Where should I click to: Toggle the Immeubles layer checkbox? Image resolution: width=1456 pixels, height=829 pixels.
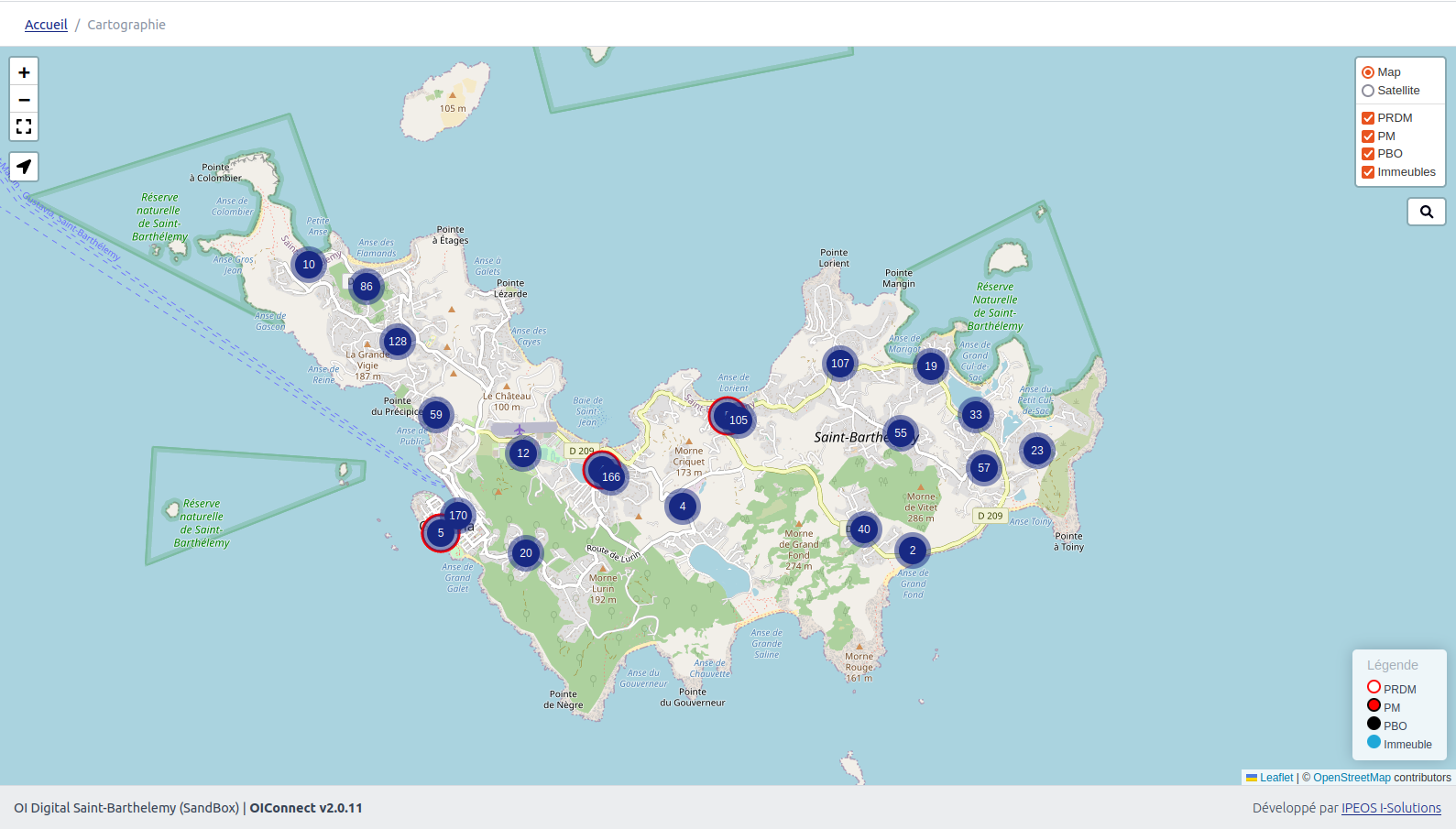click(x=1368, y=172)
